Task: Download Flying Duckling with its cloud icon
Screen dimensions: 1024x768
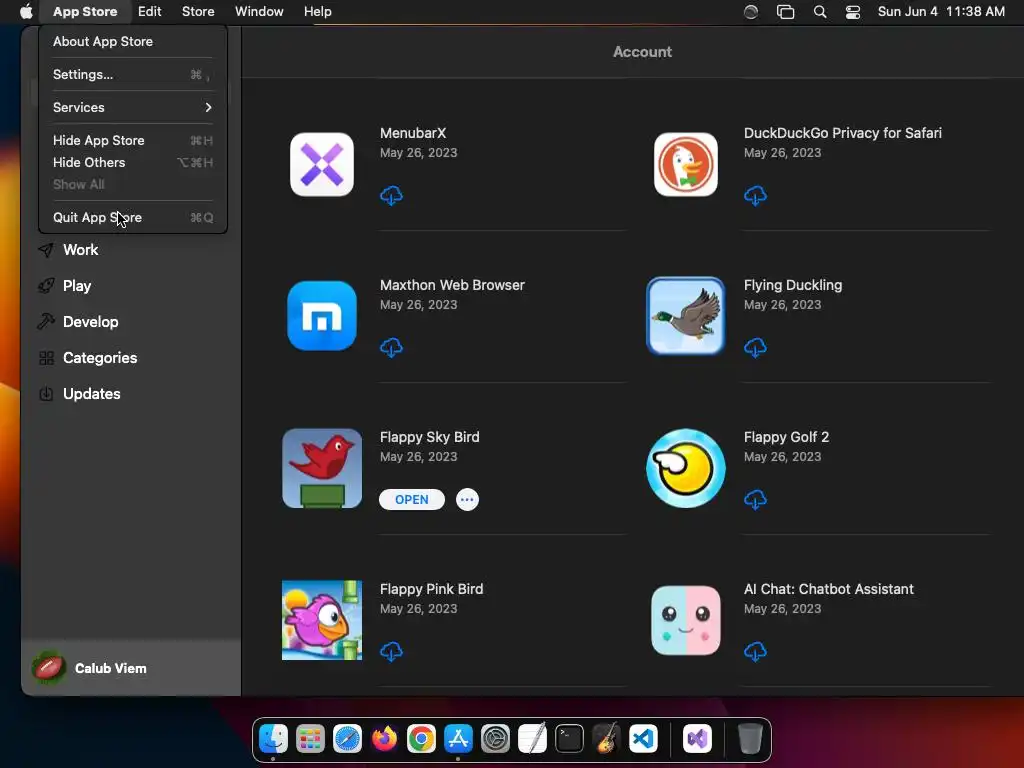Action: [755, 347]
